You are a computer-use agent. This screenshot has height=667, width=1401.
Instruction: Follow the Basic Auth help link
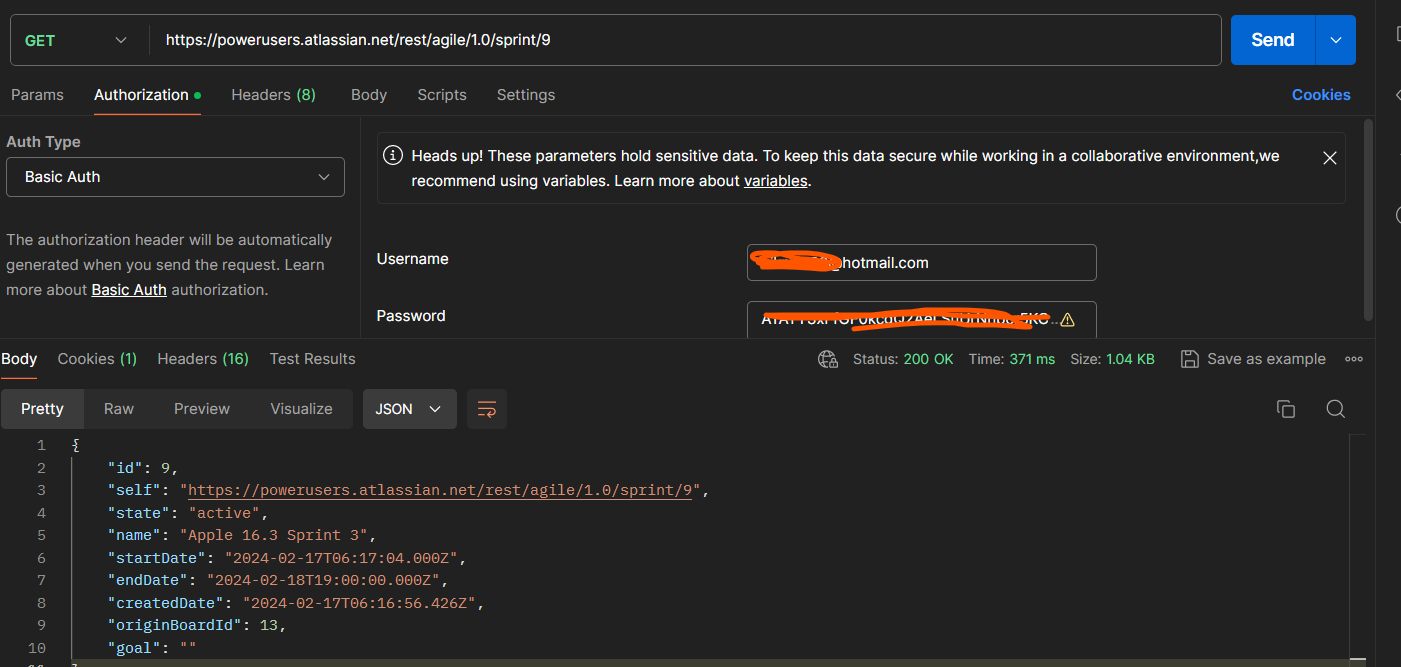coord(129,290)
